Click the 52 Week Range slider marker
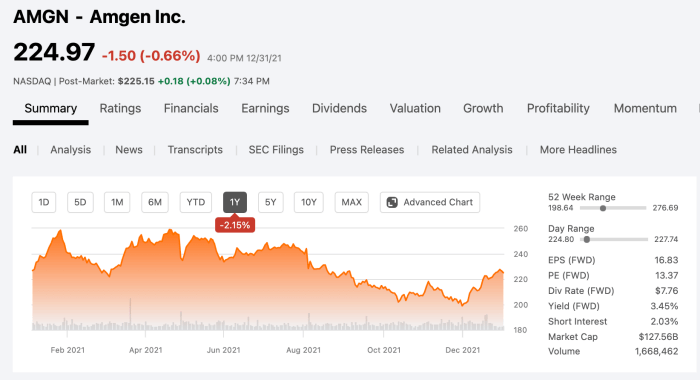This screenshot has height=380, width=700. (x=603, y=208)
